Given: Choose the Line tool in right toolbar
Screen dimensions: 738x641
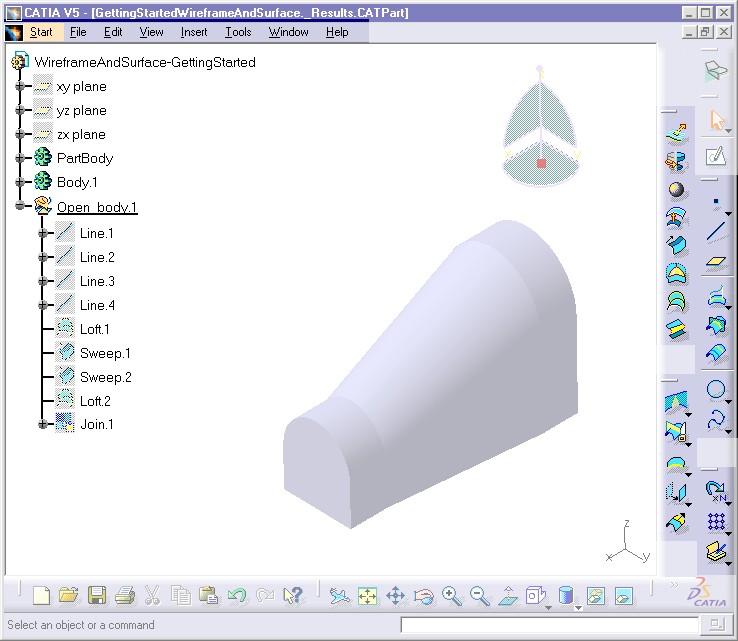Looking at the screenshot, I should tap(716, 233).
